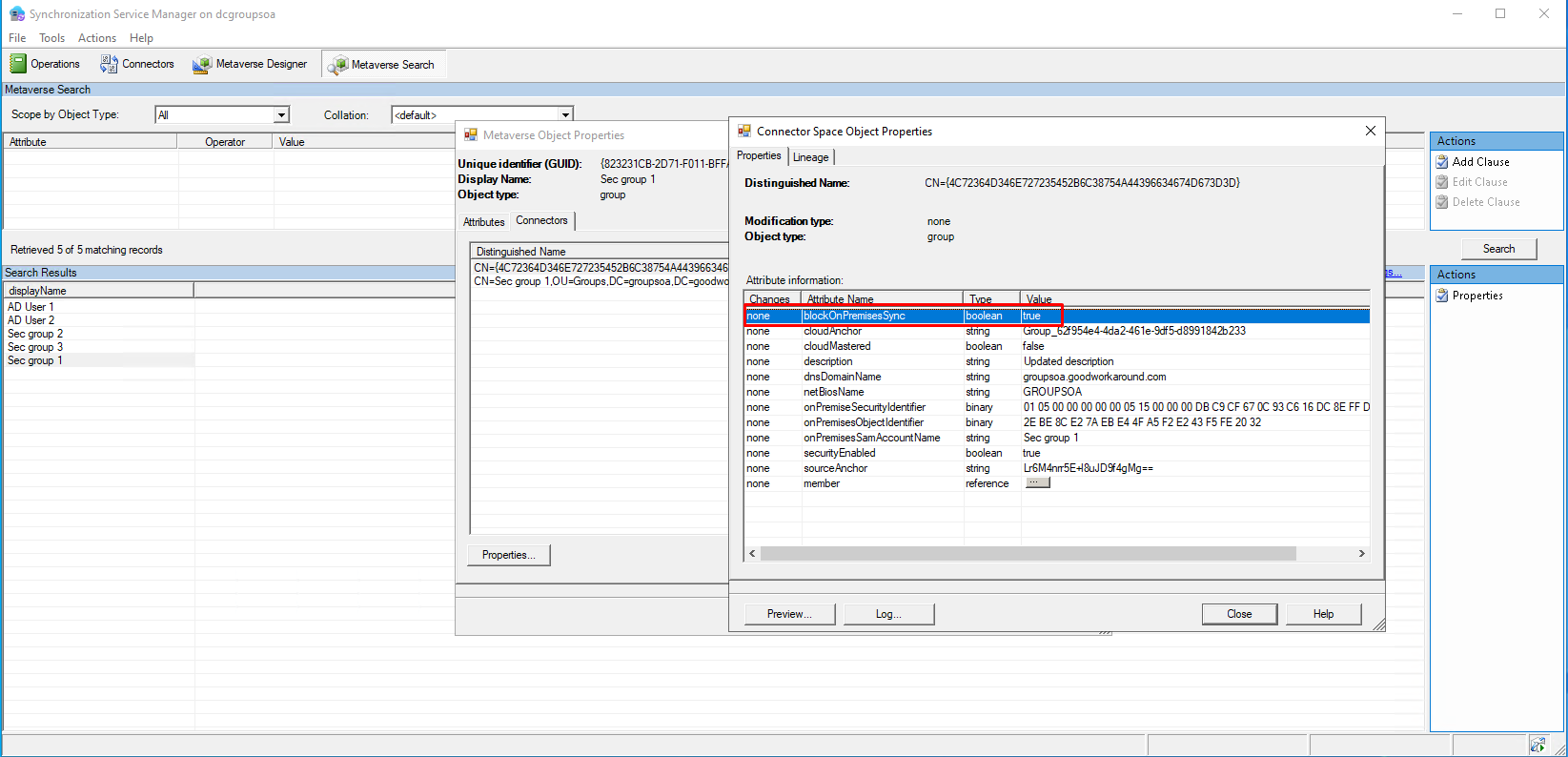Switch to the Lineage tab
The height and width of the screenshot is (757, 1568).
point(810,157)
